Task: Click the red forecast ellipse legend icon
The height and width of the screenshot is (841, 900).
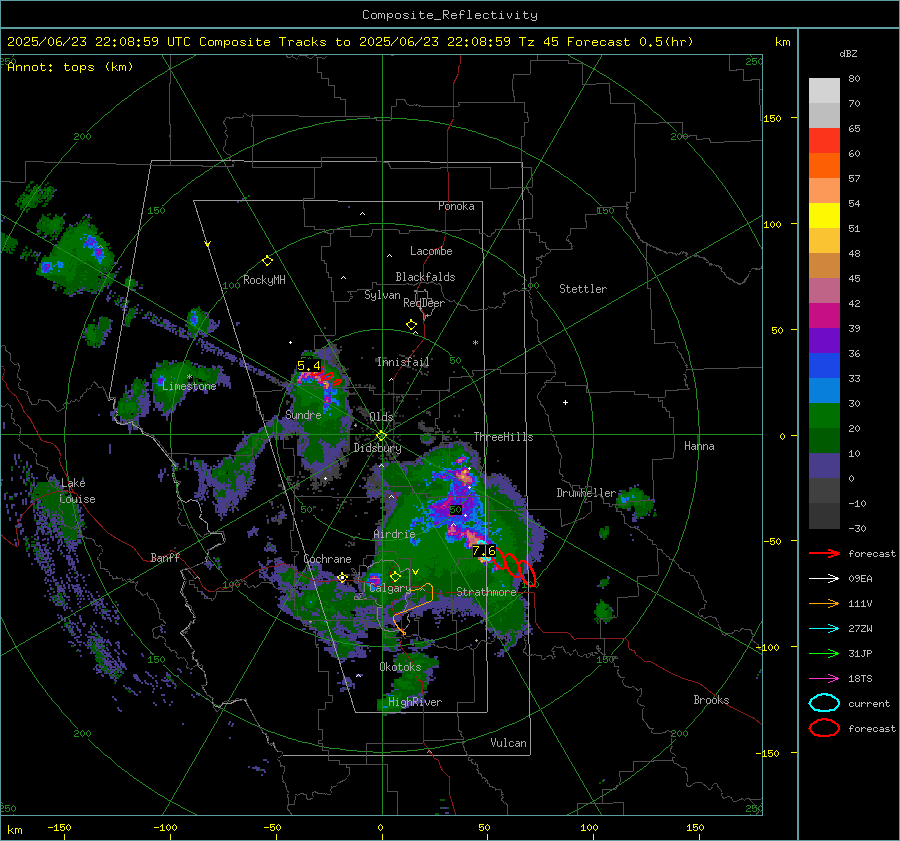Action: tap(824, 728)
